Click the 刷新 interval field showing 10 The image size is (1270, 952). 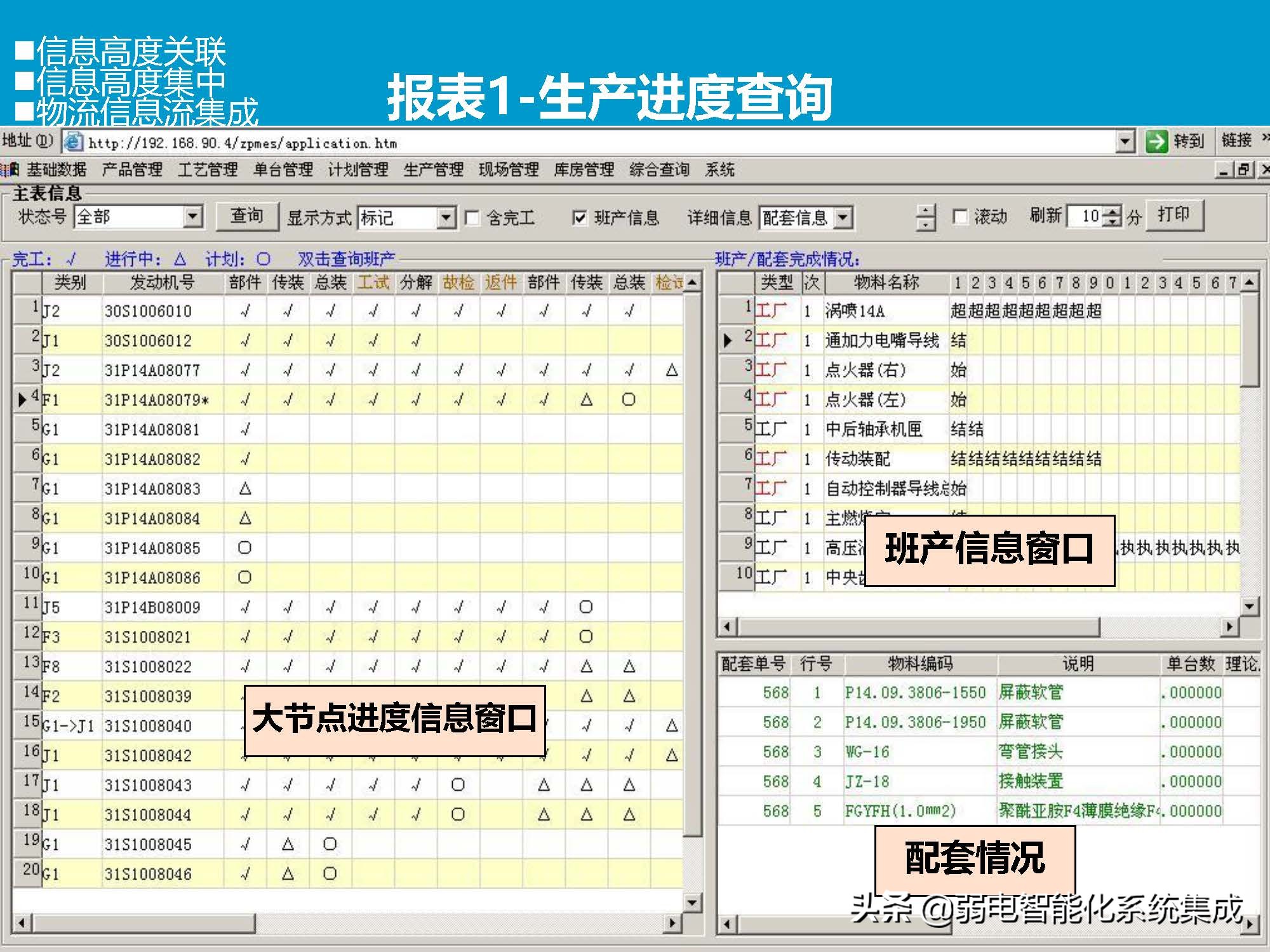1086,216
